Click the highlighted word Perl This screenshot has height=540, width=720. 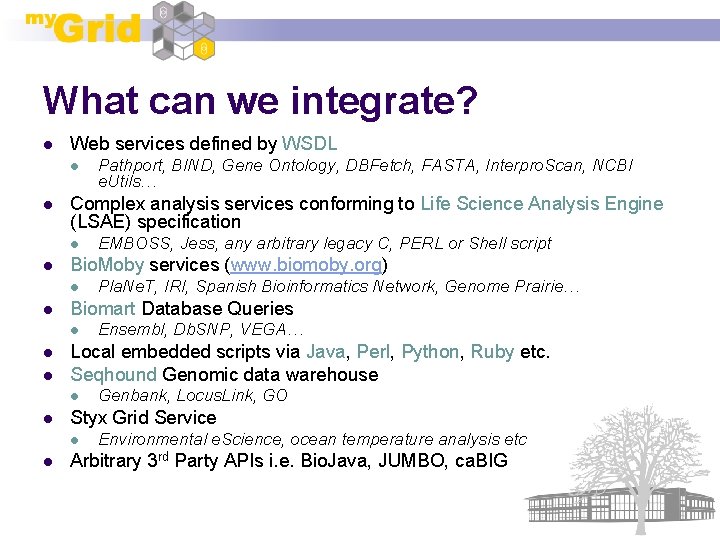coord(373,352)
